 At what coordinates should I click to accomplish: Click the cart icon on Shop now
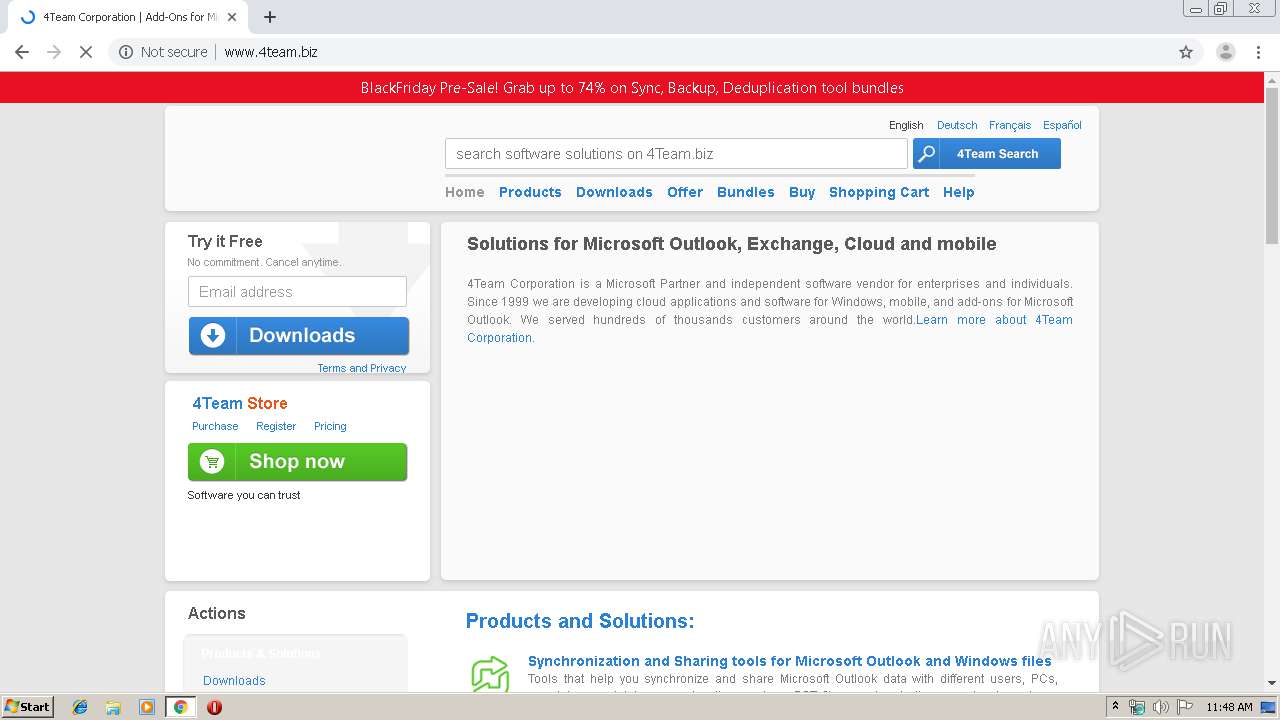[x=212, y=461]
